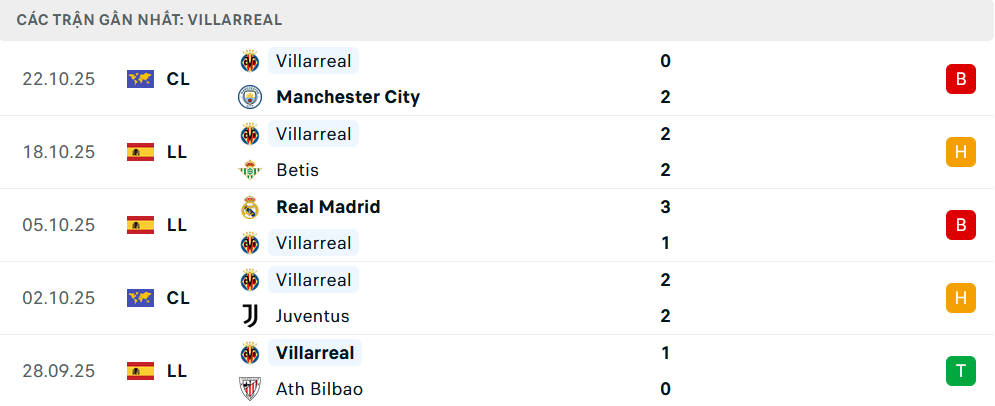Select the 18.10.25 match date
This screenshot has height=406, width=995.
pyautogui.click(x=58, y=152)
